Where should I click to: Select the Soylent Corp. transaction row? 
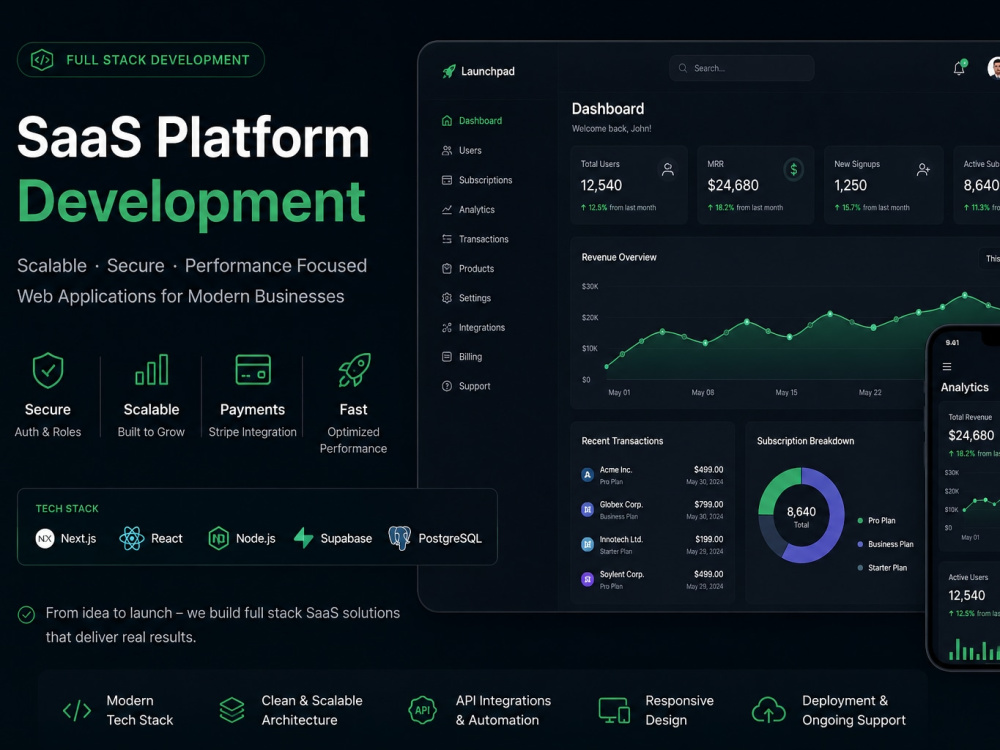pyautogui.click(x=652, y=580)
